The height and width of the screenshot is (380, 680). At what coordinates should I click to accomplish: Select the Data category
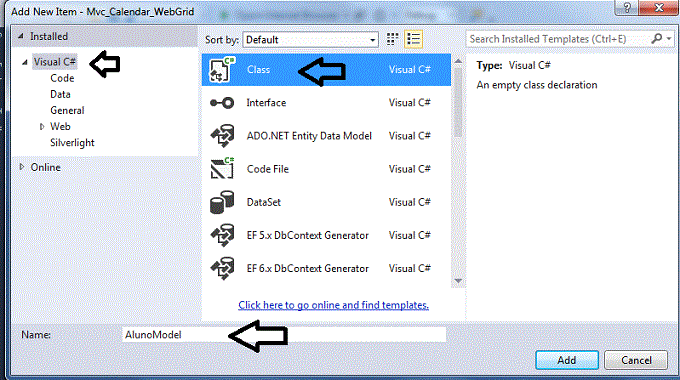point(60,94)
